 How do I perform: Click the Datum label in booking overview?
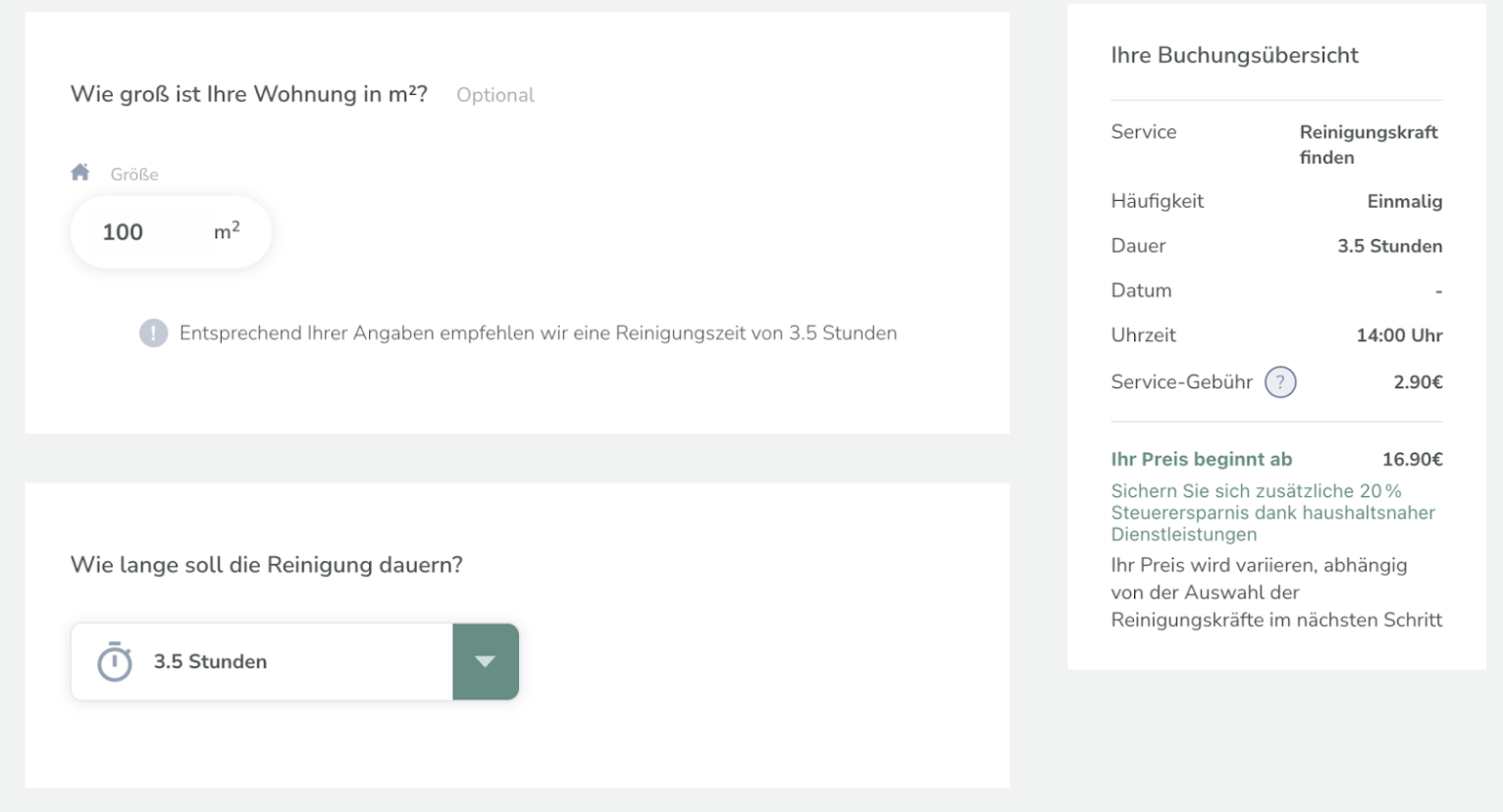(x=1141, y=290)
